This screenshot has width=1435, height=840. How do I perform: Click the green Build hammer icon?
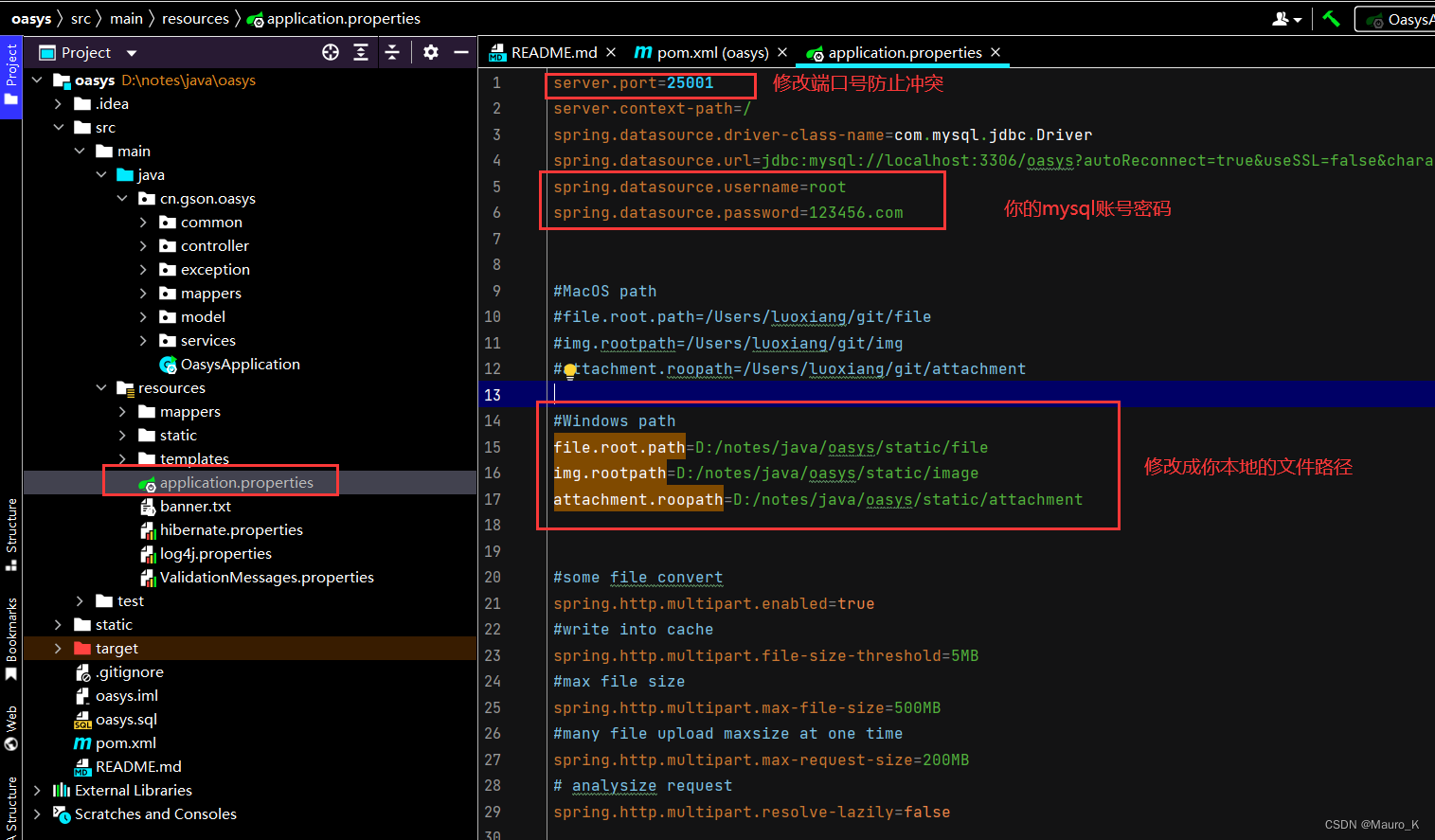[x=1331, y=19]
